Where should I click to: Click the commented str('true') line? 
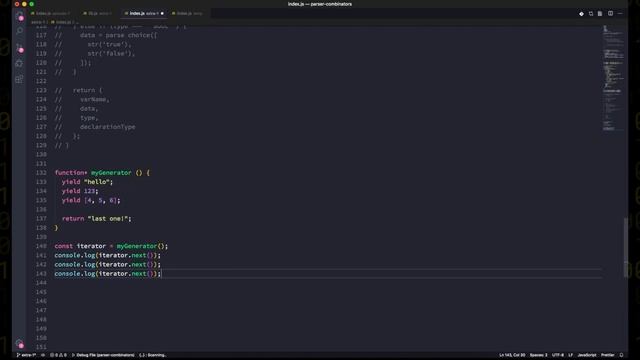point(93,44)
